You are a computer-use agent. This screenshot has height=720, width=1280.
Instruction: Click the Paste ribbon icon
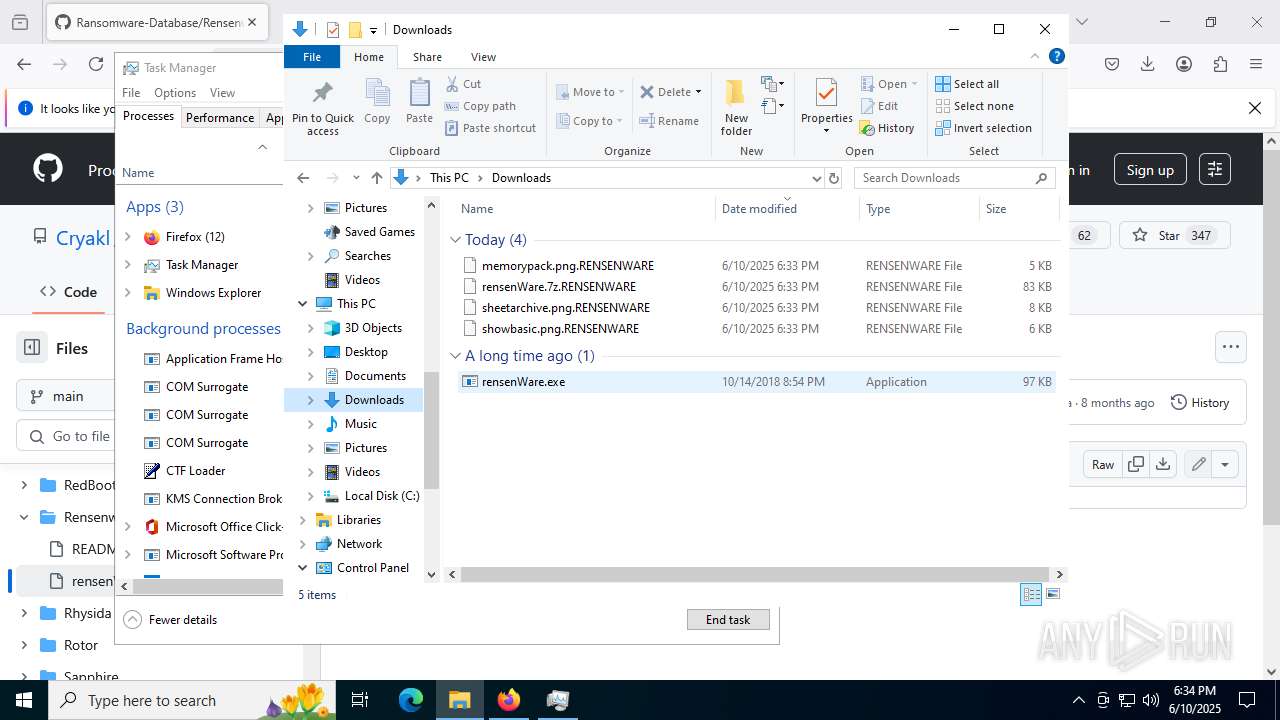coord(419,102)
